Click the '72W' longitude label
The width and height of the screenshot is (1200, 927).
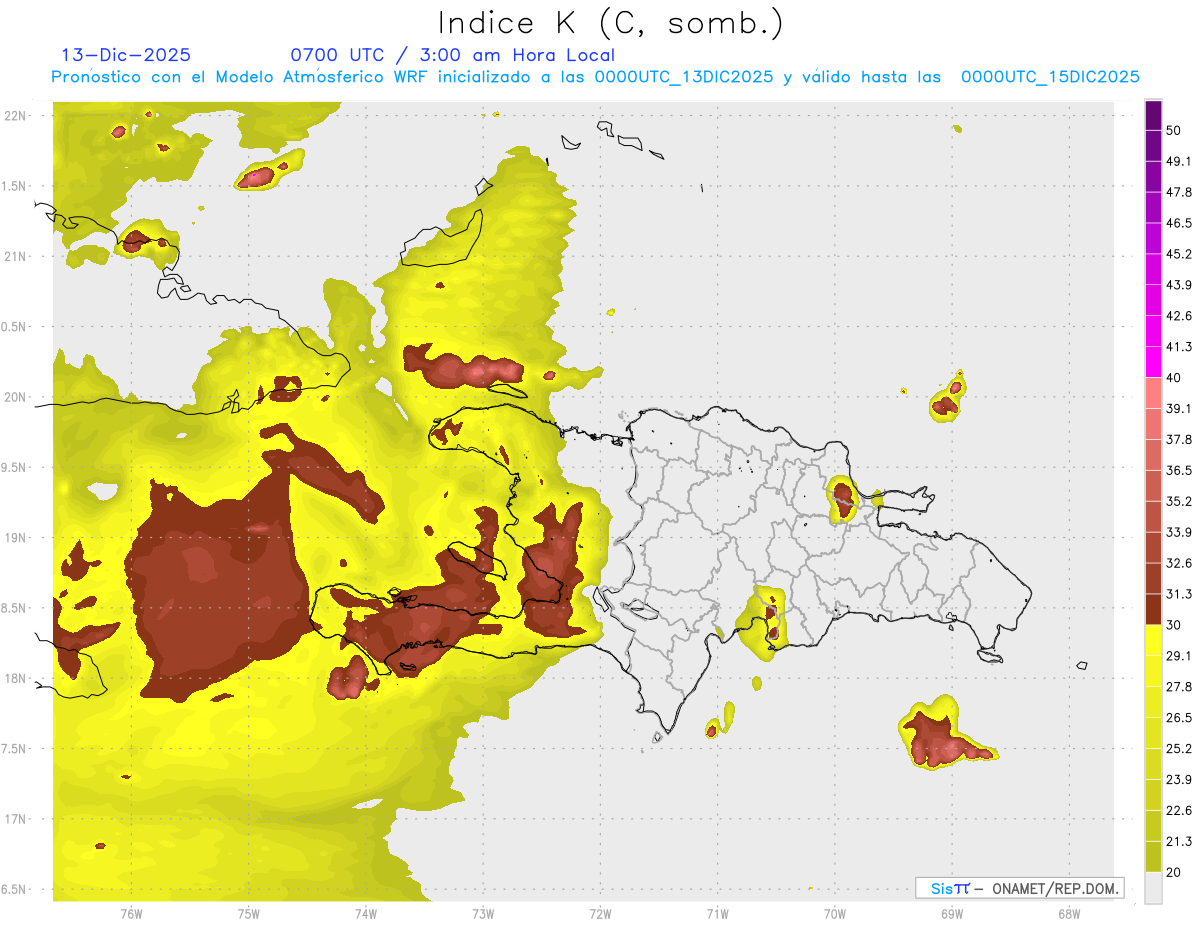click(600, 914)
